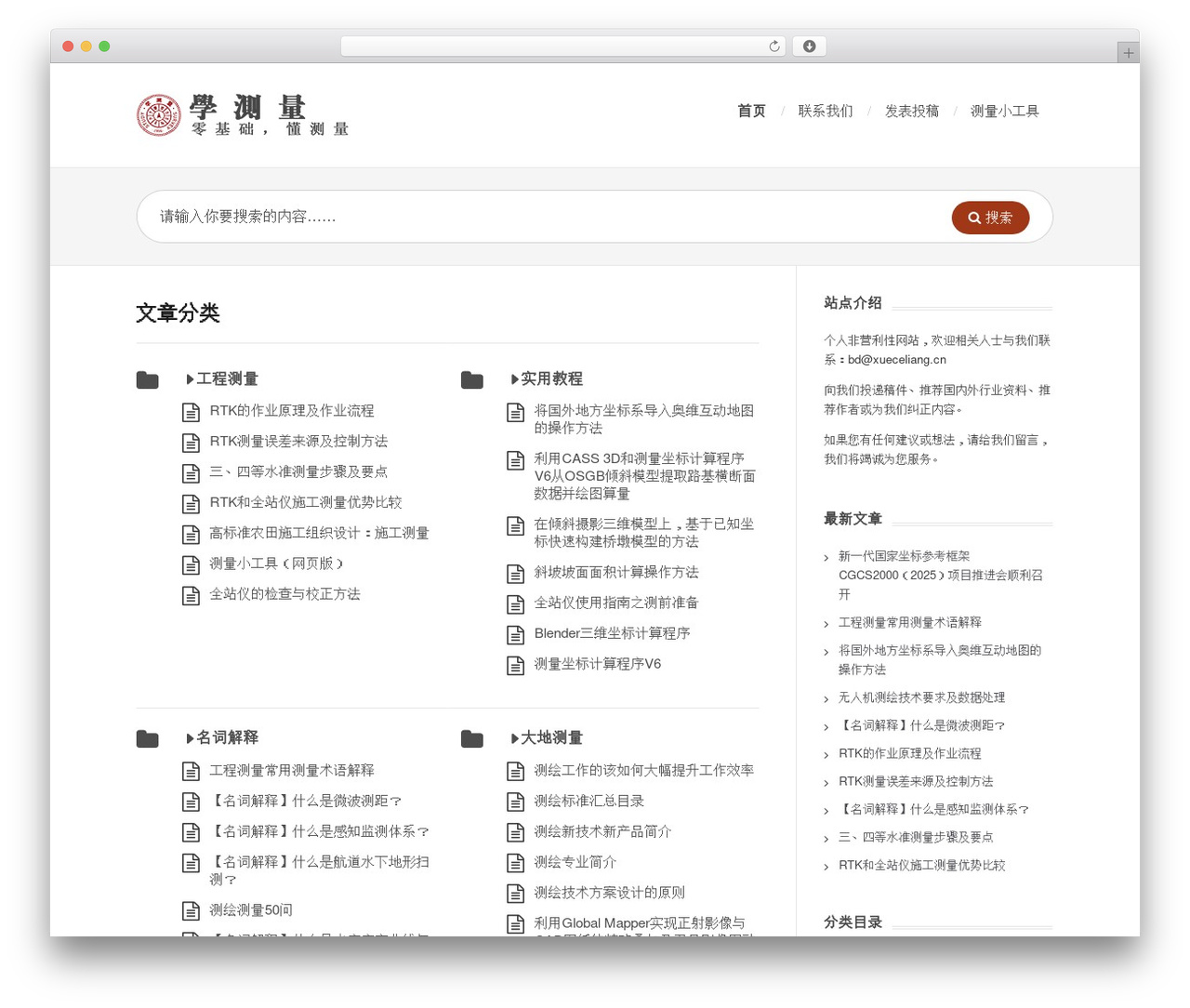The width and height of the screenshot is (1190, 1008).
Task: Click document icon next to 测量坐标计算程序V6
Action: point(515,665)
